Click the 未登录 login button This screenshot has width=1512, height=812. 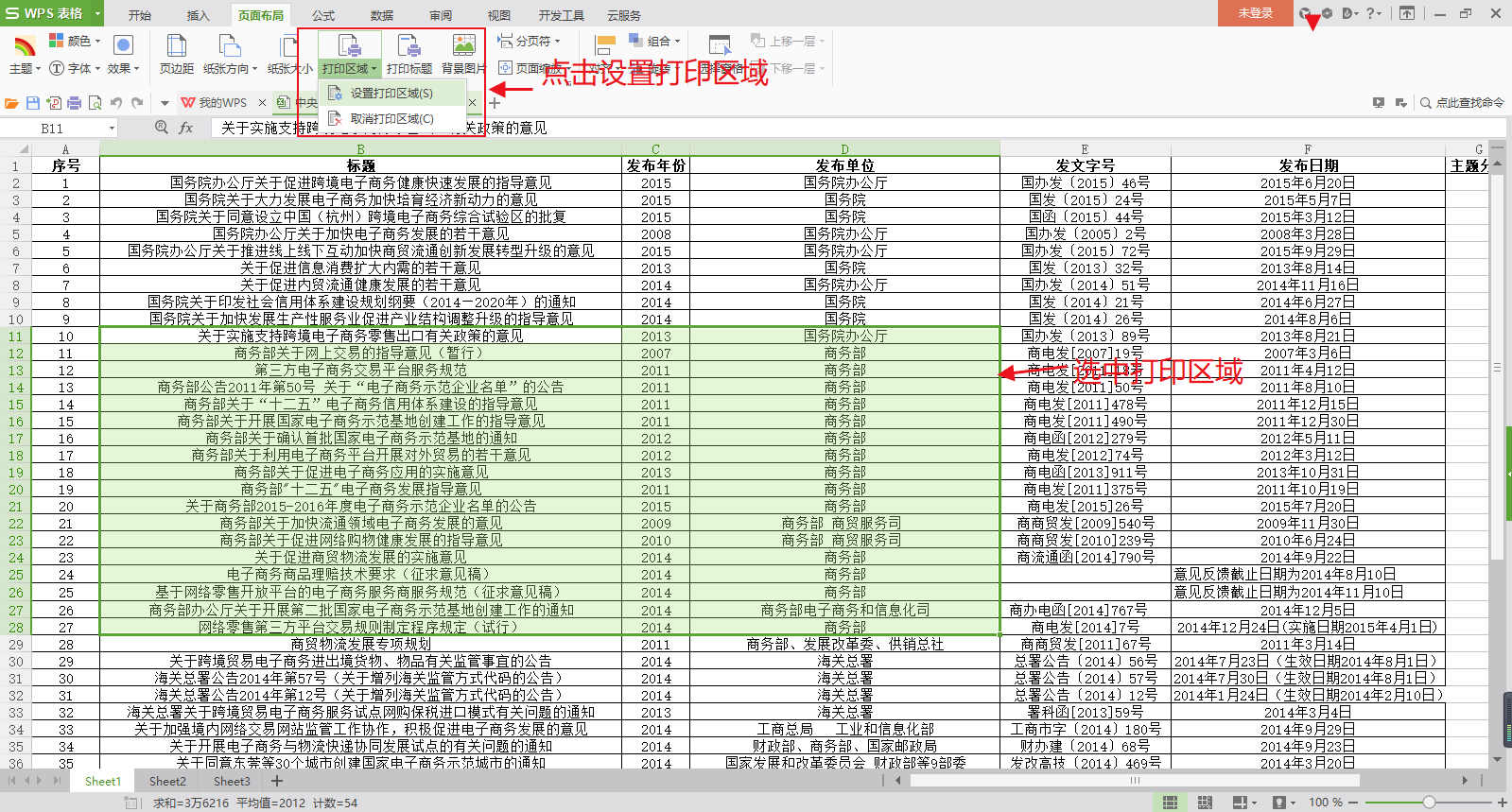coord(1255,13)
